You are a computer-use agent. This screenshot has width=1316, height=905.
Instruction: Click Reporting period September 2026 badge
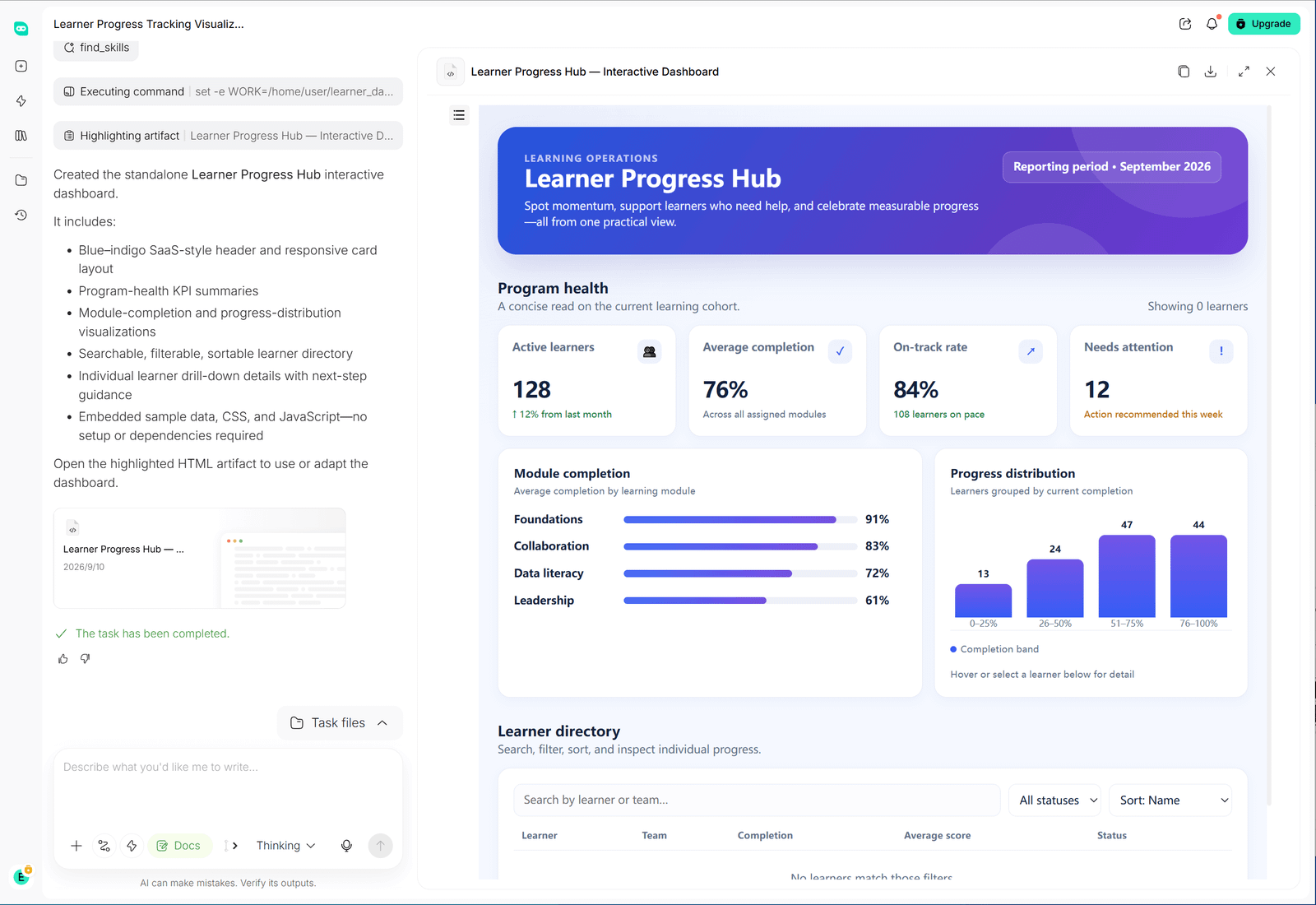[x=1112, y=167]
